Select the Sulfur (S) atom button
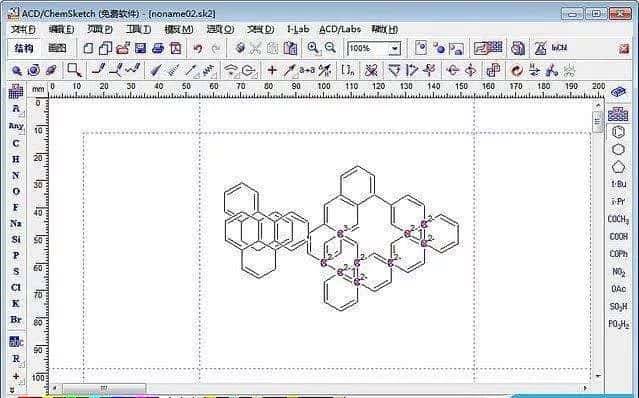639x398 pixels. [15, 271]
